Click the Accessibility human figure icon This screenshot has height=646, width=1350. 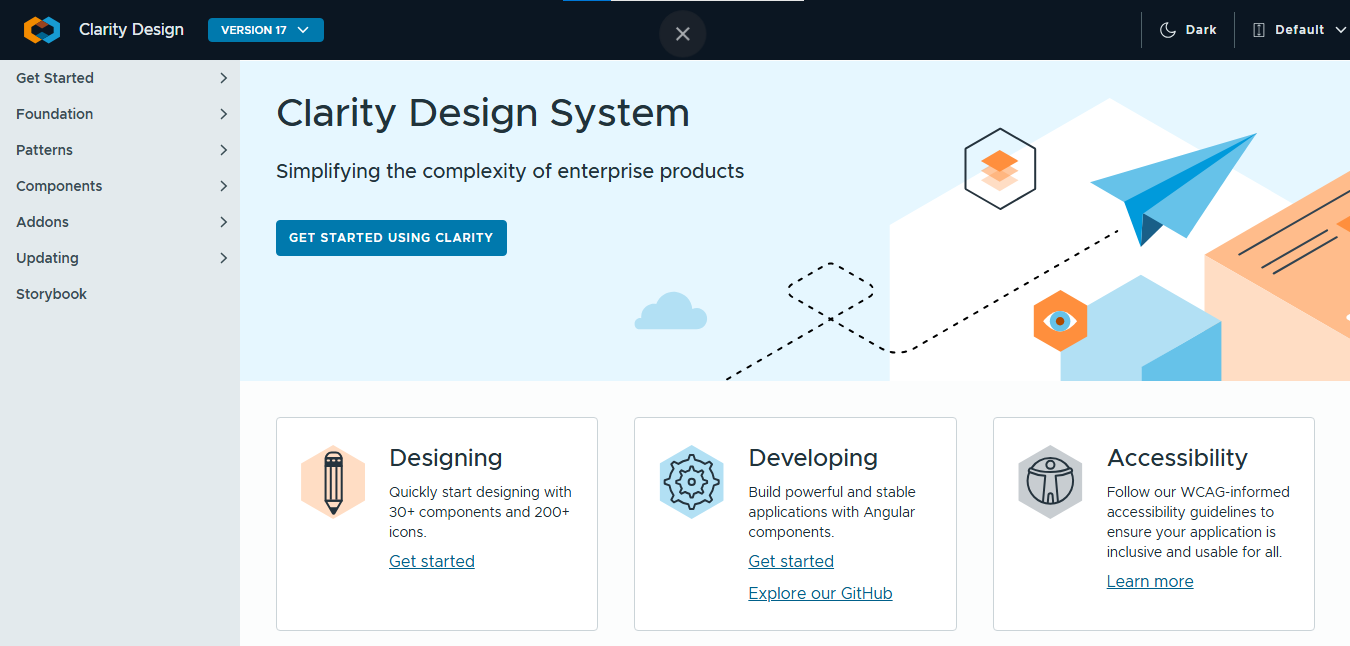click(x=1050, y=482)
